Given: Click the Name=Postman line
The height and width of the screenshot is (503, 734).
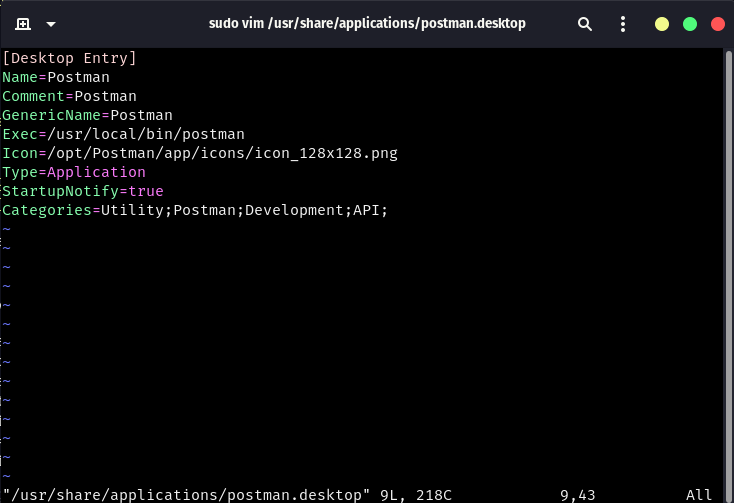Looking at the screenshot, I should (x=56, y=77).
